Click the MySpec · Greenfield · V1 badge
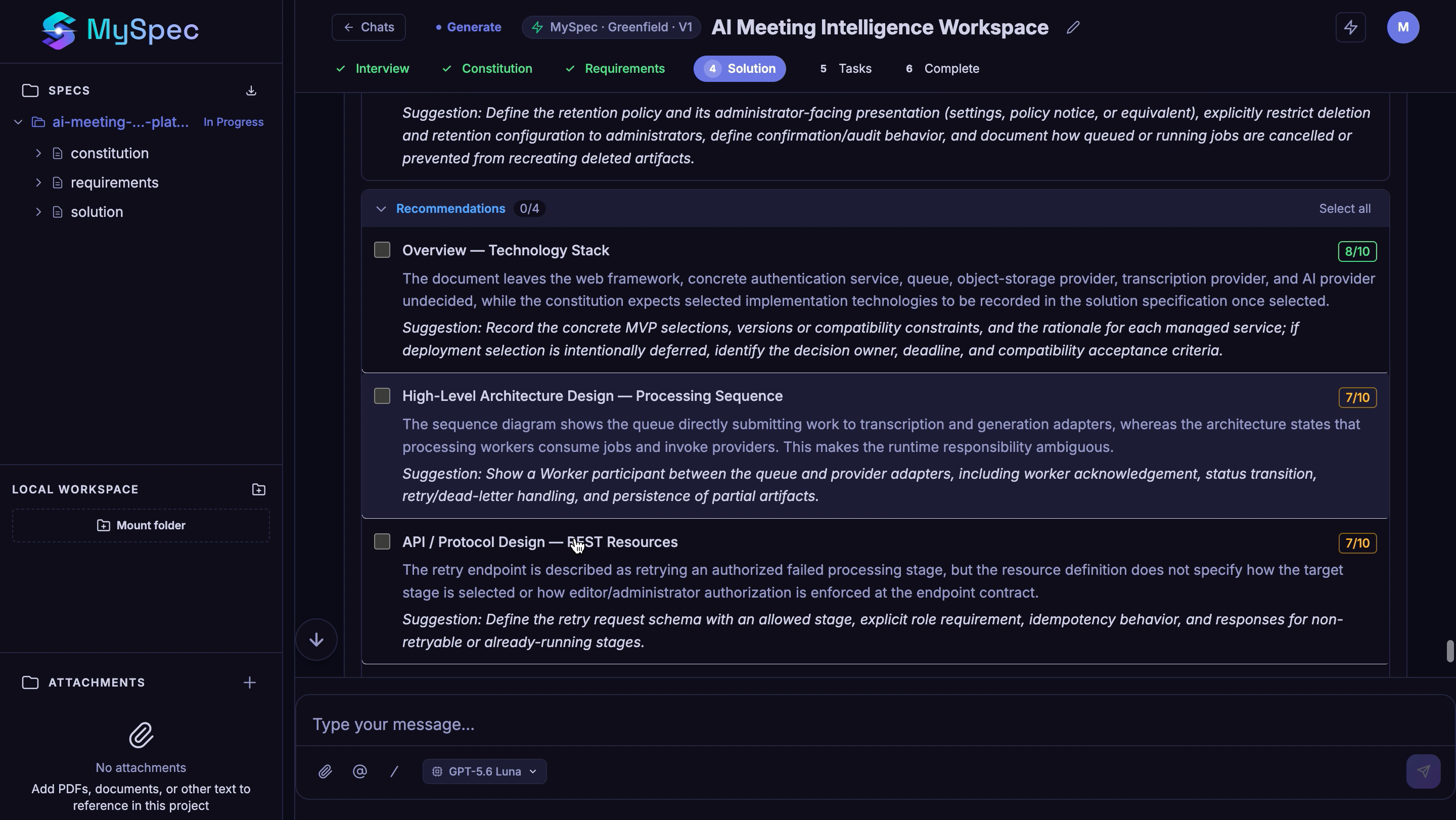Image resolution: width=1456 pixels, height=820 pixels. coord(611,27)
